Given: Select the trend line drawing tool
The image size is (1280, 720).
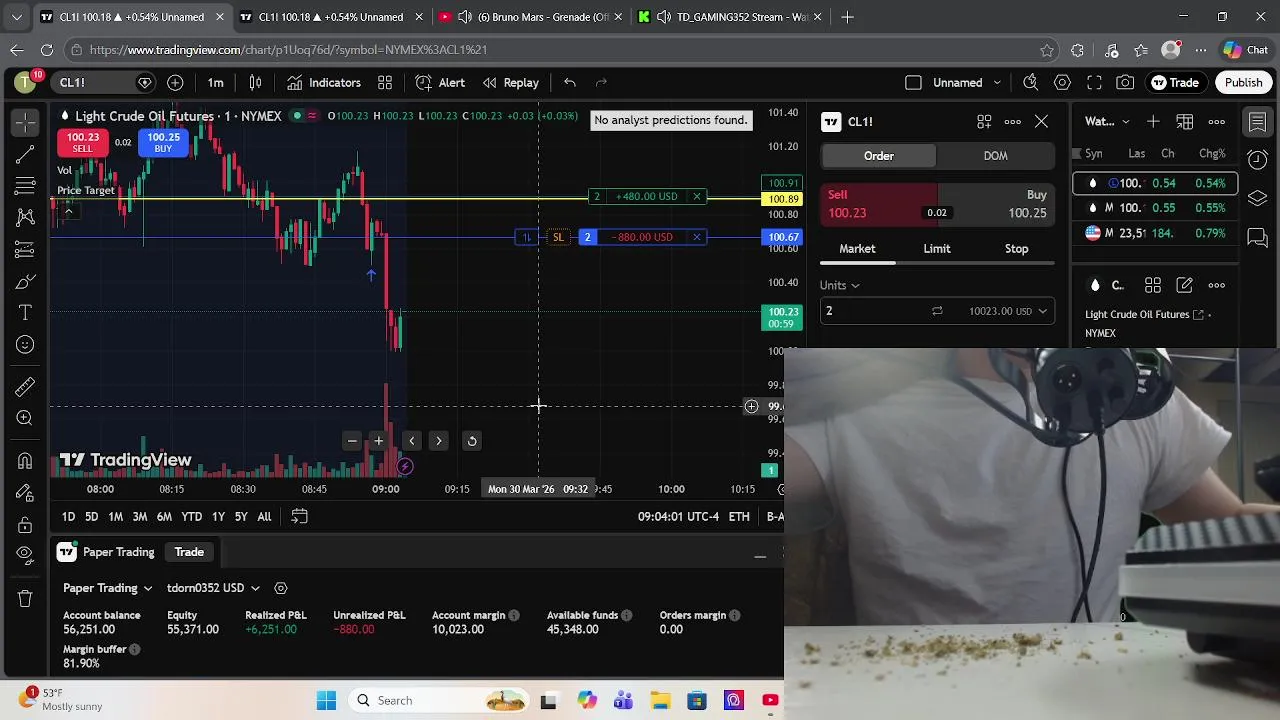Looking at the screenshot, I should [x=25, y=154].
